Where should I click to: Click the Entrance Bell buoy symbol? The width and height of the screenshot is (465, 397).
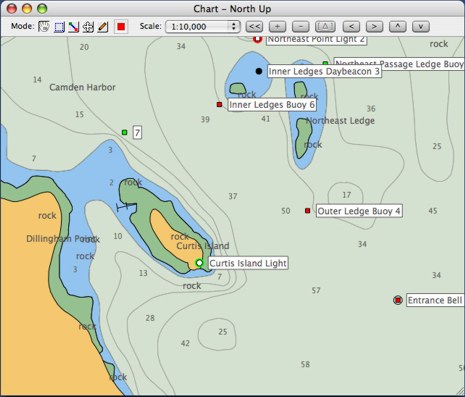pyautogui.click(x=398, y=300)
